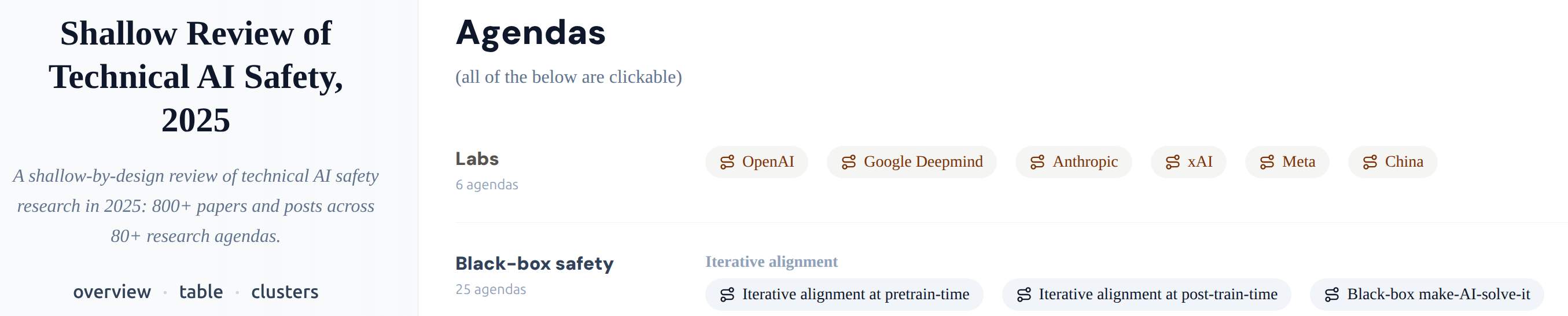Screen dimensions: 1568x316
Task: Click the icon on the pretrain-time chip
Action: point(727,295)
